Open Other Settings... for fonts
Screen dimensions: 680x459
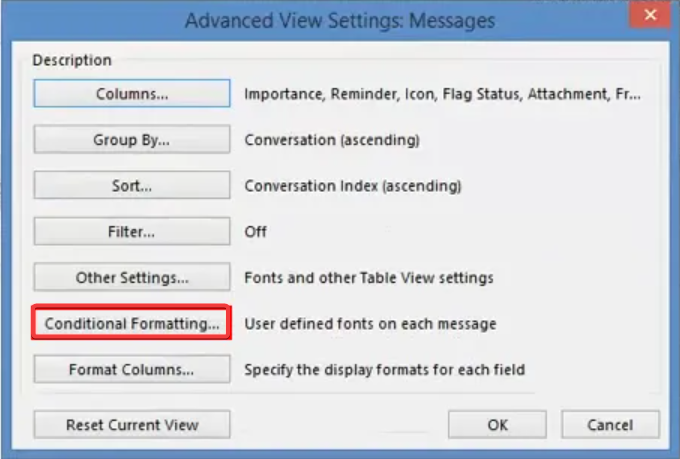[x=132, y=278]
